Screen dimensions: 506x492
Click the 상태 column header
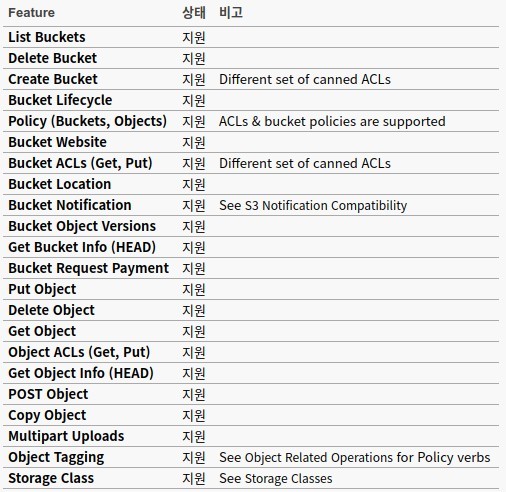[x=194, y=13]
